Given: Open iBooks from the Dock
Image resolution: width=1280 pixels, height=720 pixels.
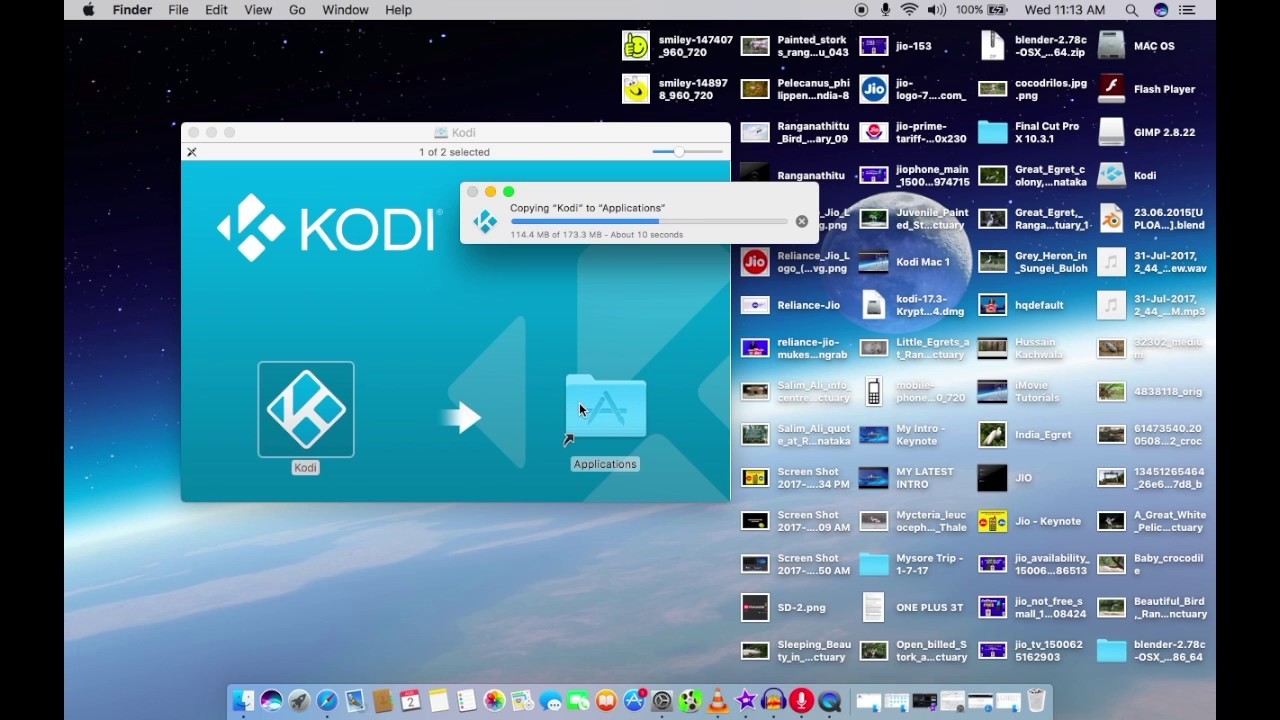Looking at the screenshot, I should tap(606, 701).
